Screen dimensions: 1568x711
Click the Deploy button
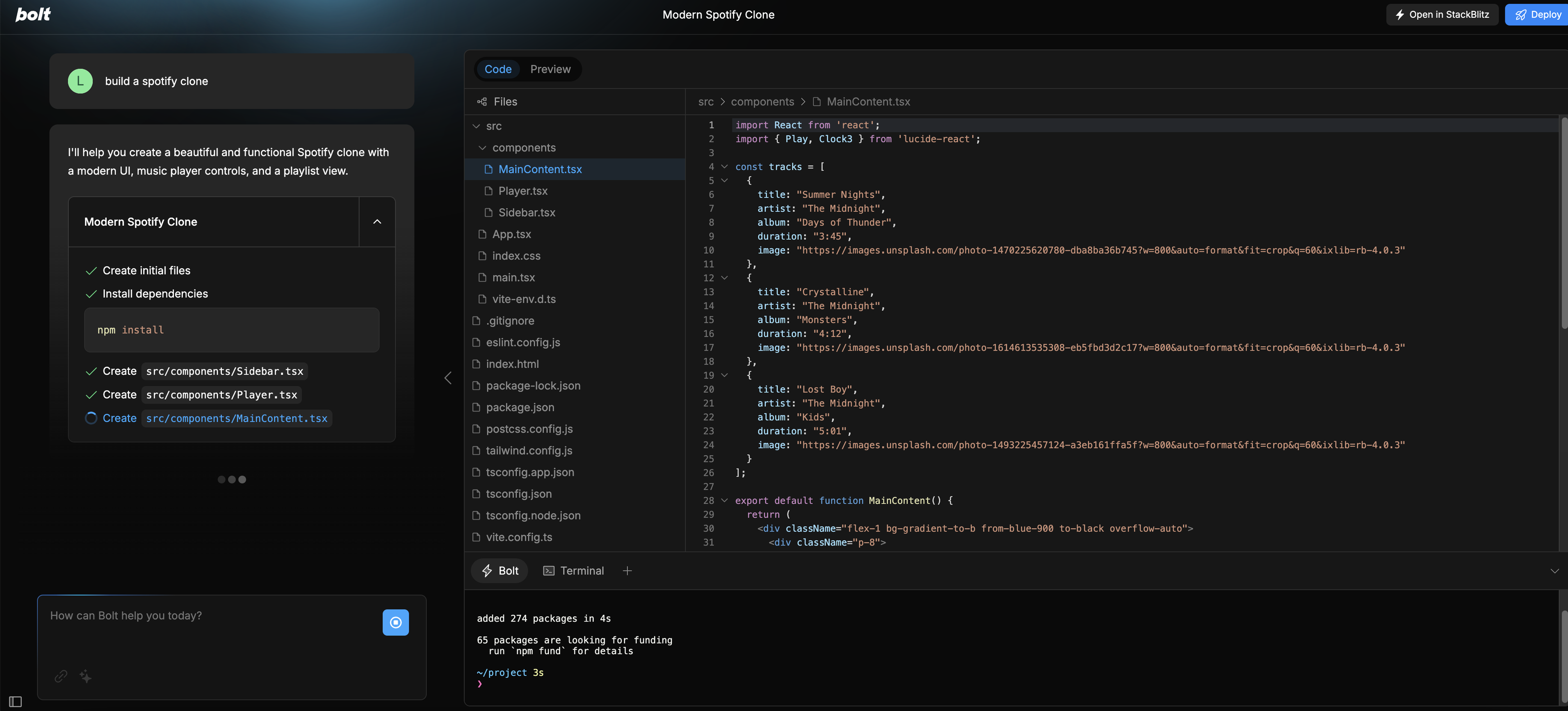click(1537, 15)
